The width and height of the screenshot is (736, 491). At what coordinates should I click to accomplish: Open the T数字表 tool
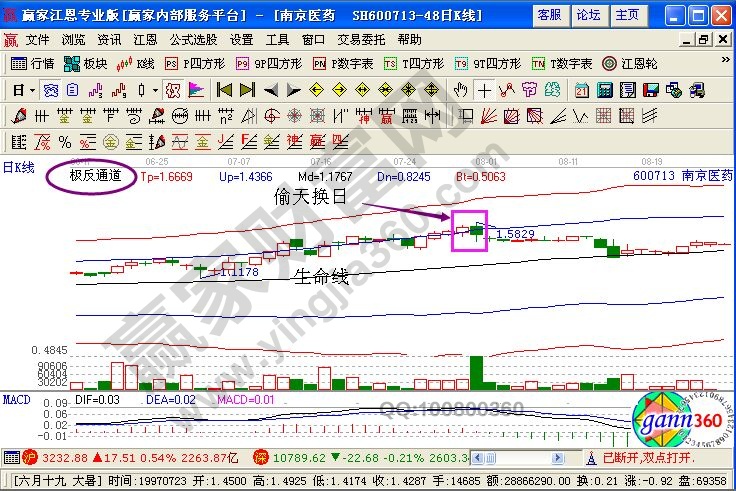click(562, 63)
